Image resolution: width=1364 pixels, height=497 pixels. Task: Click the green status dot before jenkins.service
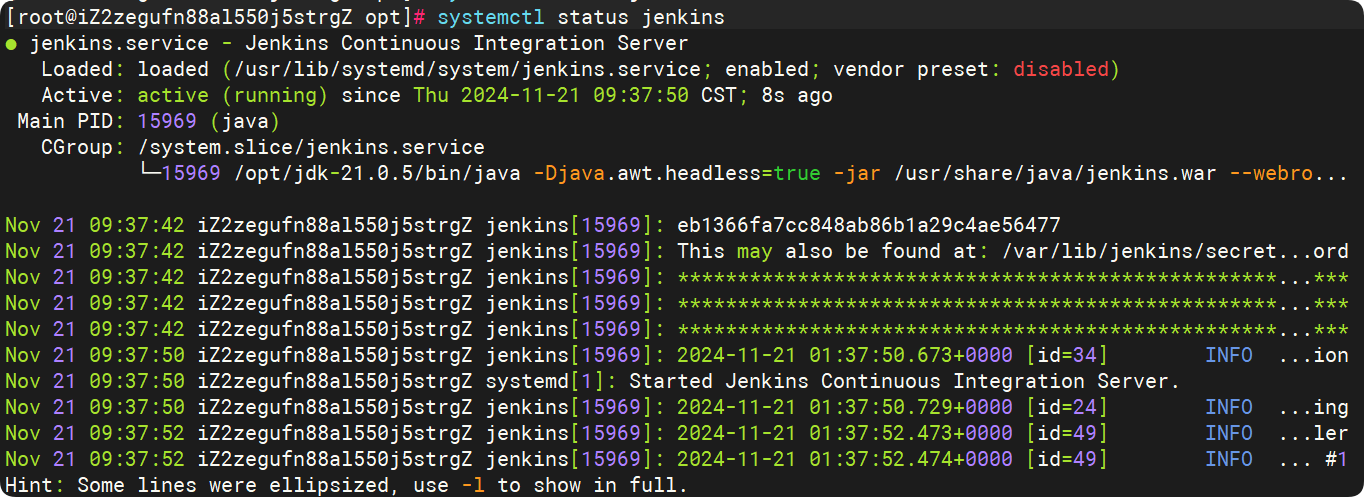click(11, 44)
